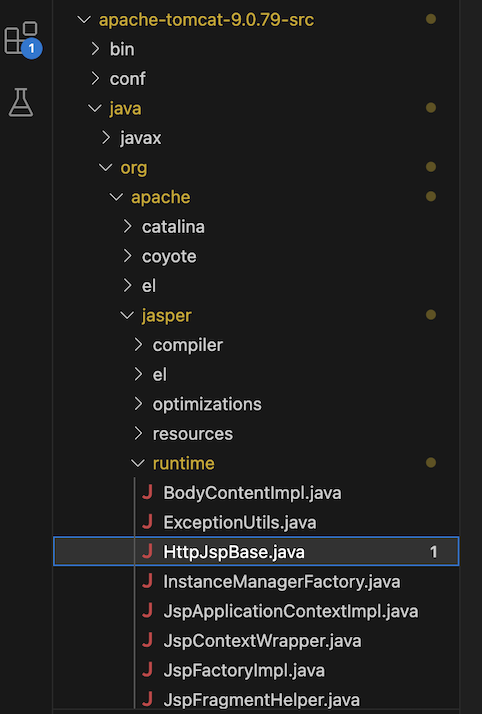Expand the el folder chevron under jasper
The width and height of the screenshot is (482, 714).
coord(139,374)
